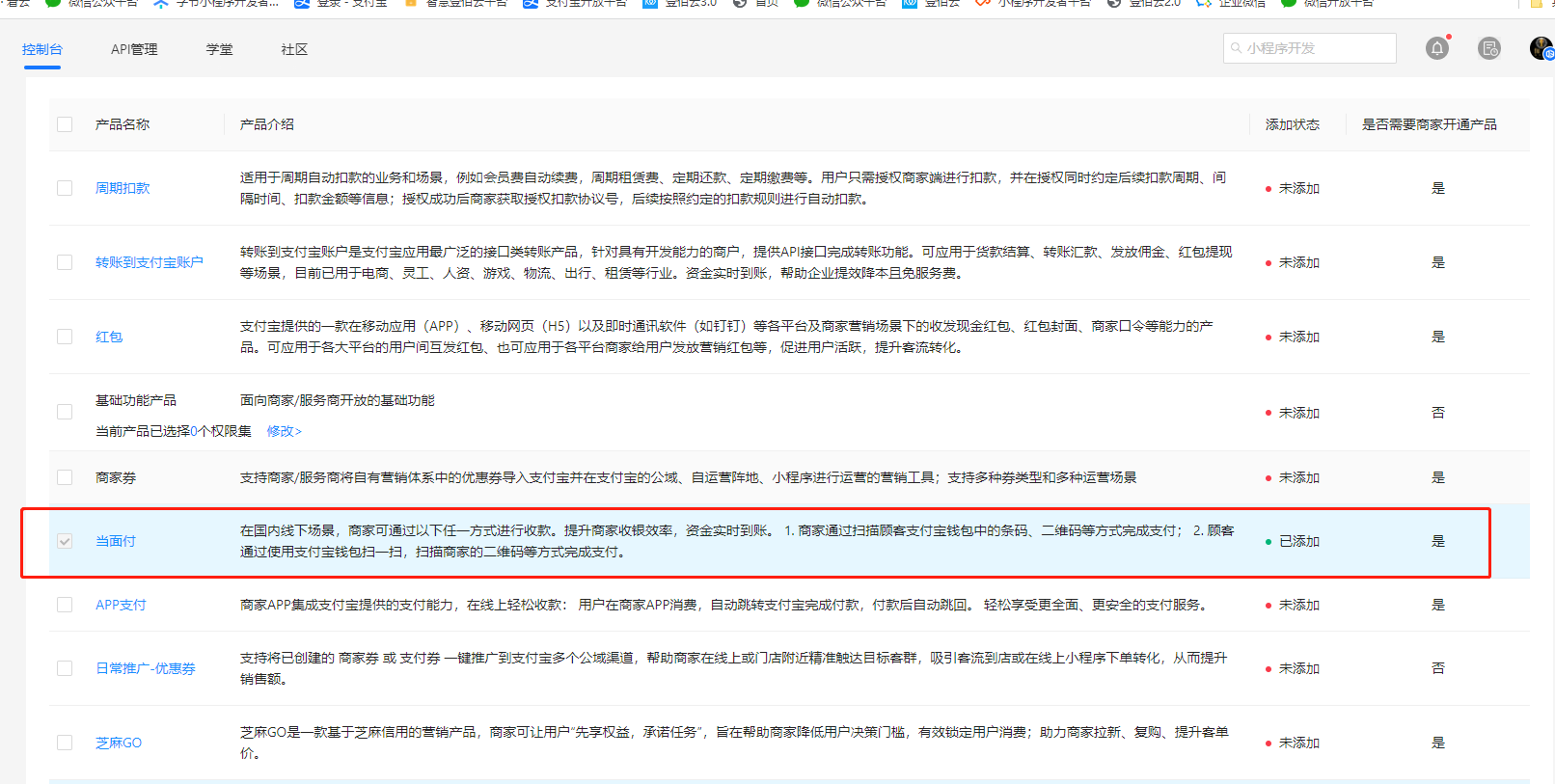Open the 日常推广-优惠券 product link
This screenshot has height=784, width=1555.
click(x=146, y=668)
